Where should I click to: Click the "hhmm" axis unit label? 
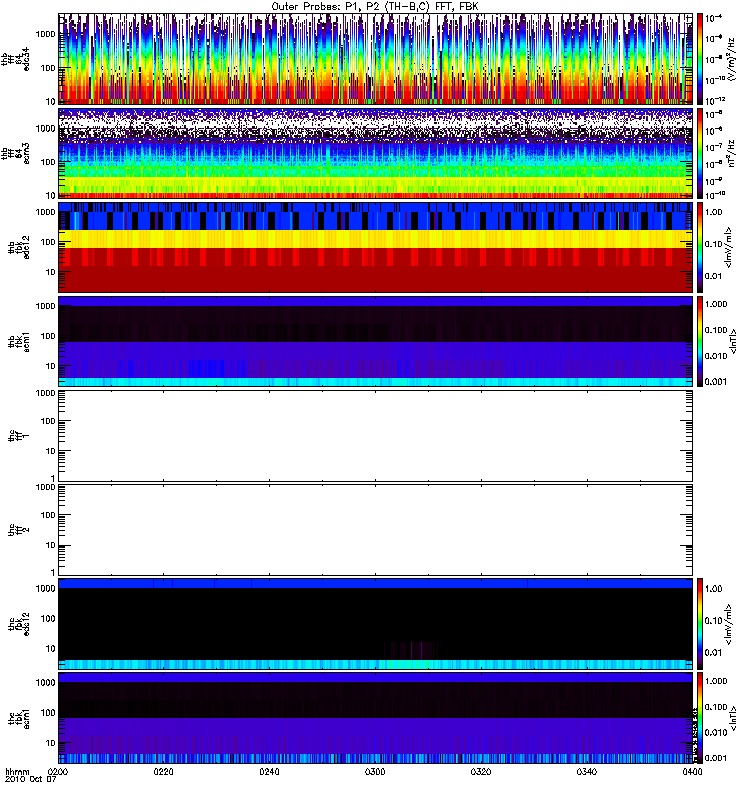coord(17,772)
